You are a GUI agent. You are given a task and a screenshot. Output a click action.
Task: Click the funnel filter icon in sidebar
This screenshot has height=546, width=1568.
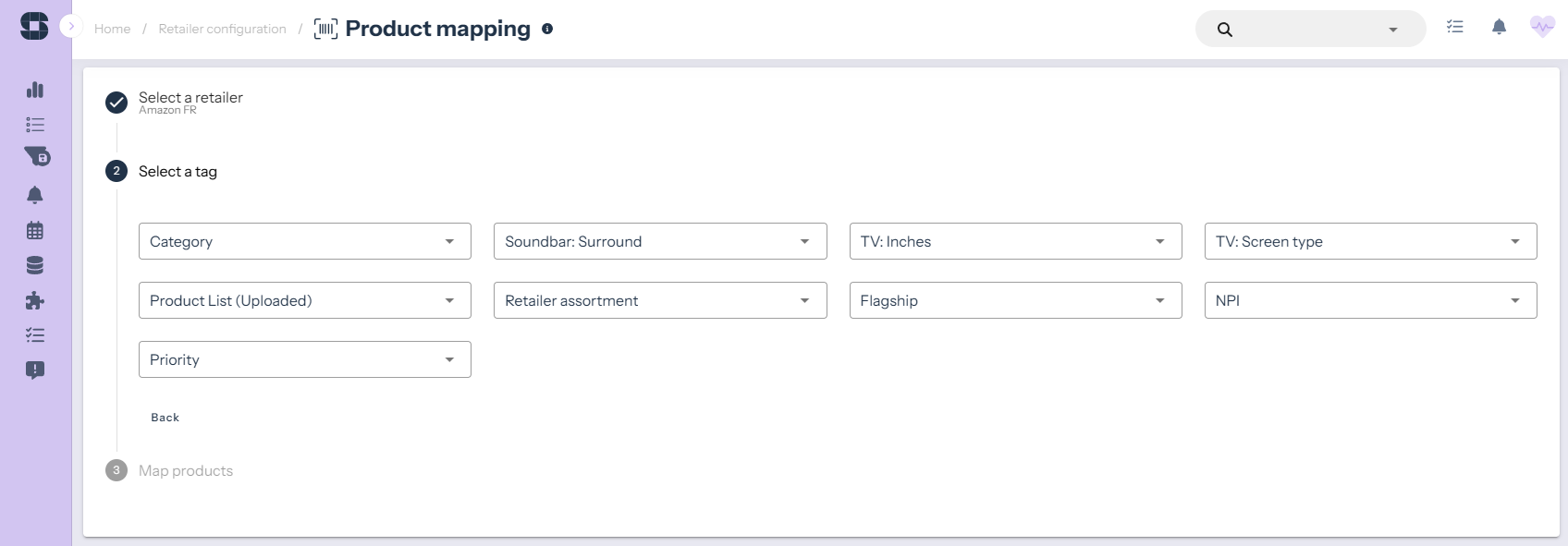tap(36, 156)
